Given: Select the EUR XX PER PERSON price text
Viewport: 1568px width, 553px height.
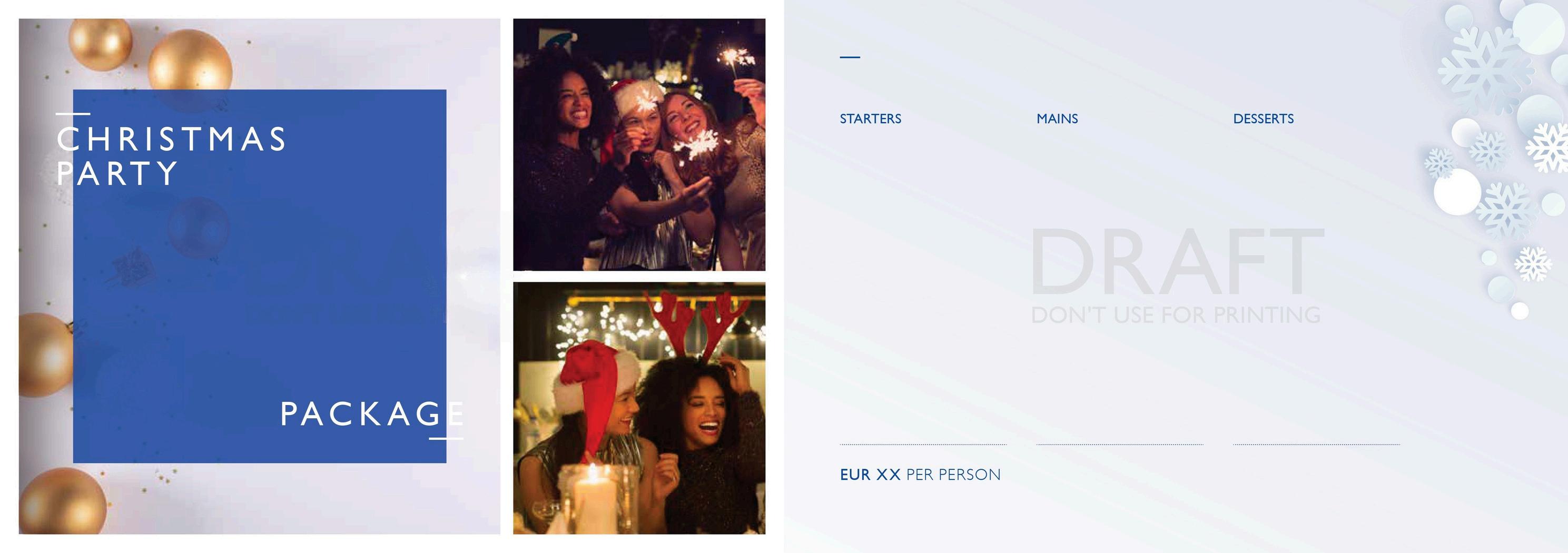Looking at the screenshot, I should (x=920, y=475).
